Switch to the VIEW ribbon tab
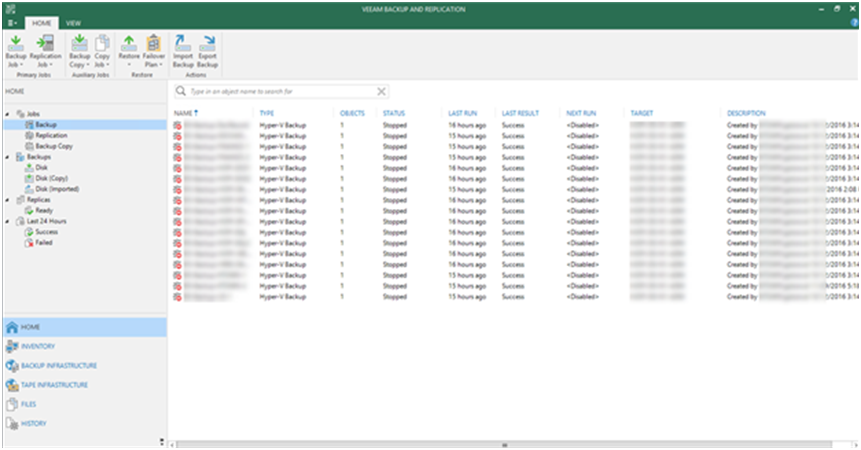Viewport: 861px width, 450px height. [x=73, y=23]
